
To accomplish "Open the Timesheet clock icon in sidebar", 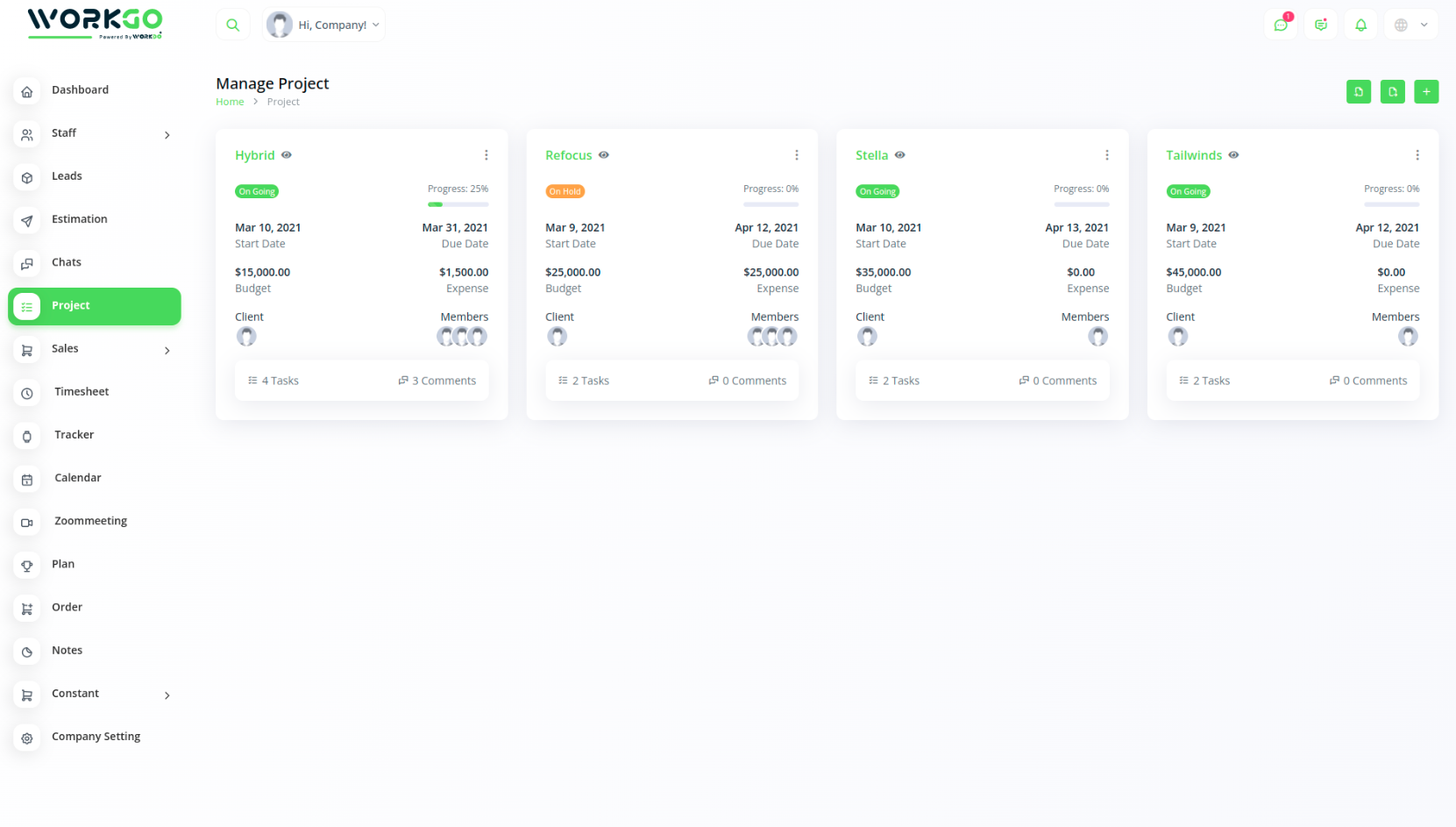I will [27, 393].
